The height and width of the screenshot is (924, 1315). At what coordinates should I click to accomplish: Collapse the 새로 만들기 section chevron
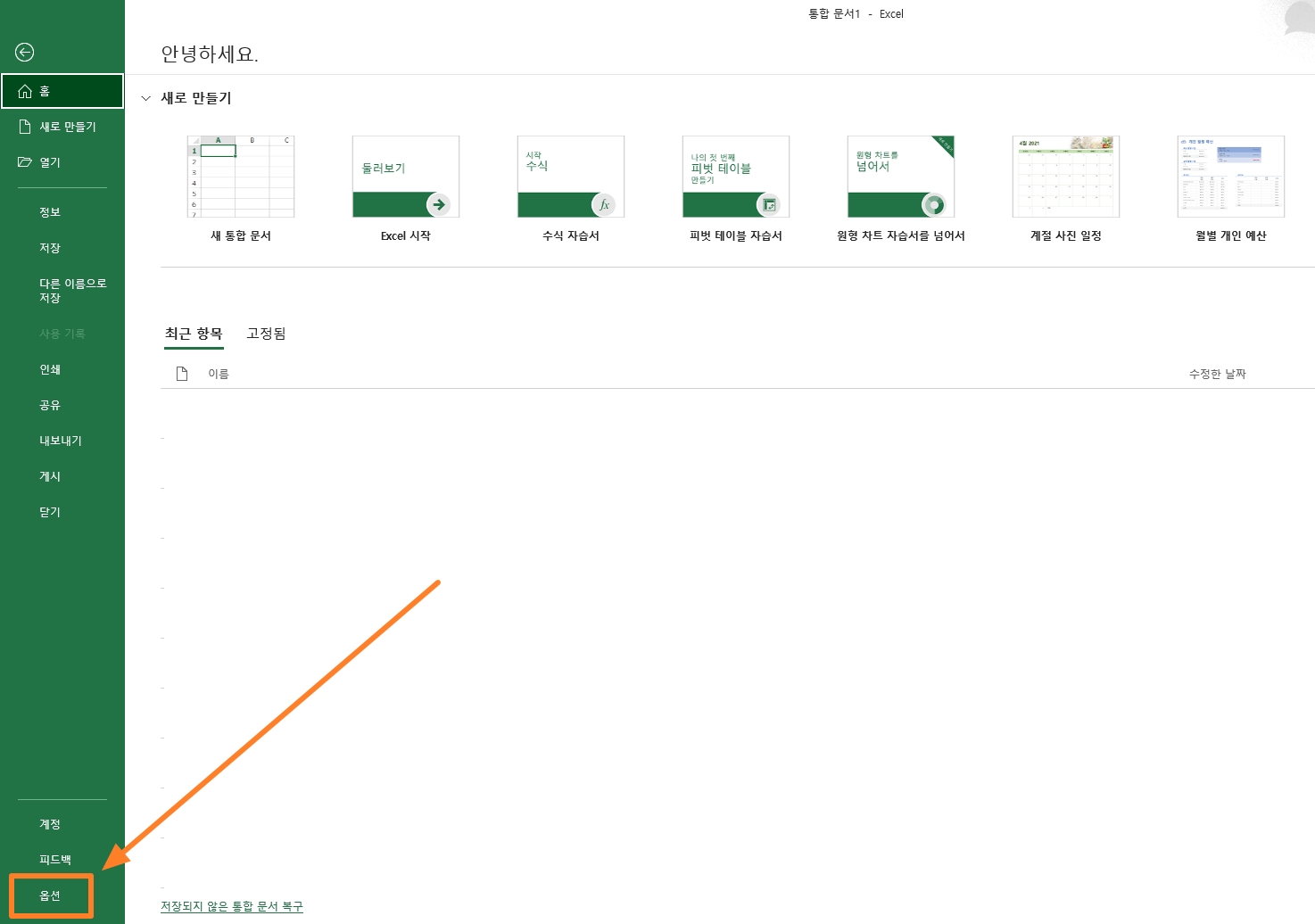pos(146,98)
